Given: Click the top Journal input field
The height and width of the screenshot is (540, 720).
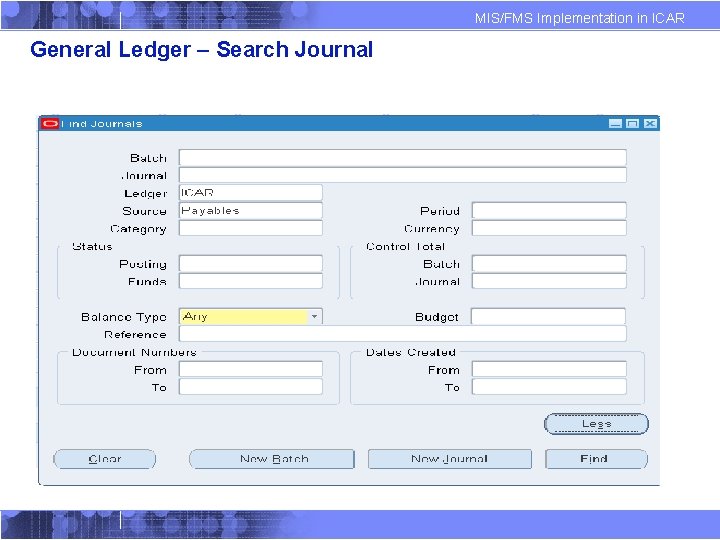Looking at the screenshot, I should click(403, 175).
